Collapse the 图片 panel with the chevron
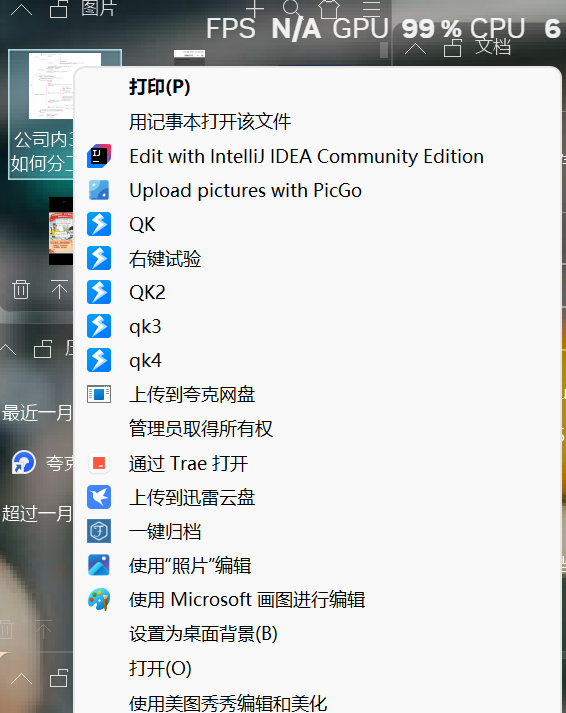 click(x=21, y=9)
